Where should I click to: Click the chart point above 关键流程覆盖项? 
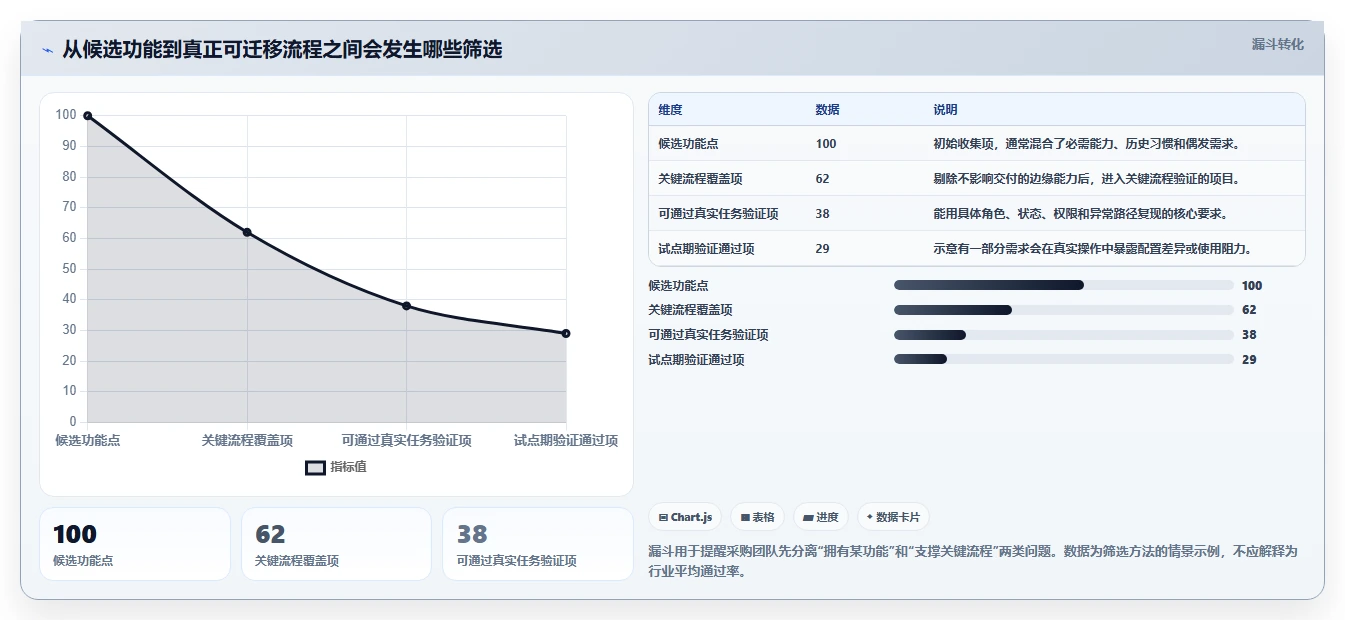[247, 232]
